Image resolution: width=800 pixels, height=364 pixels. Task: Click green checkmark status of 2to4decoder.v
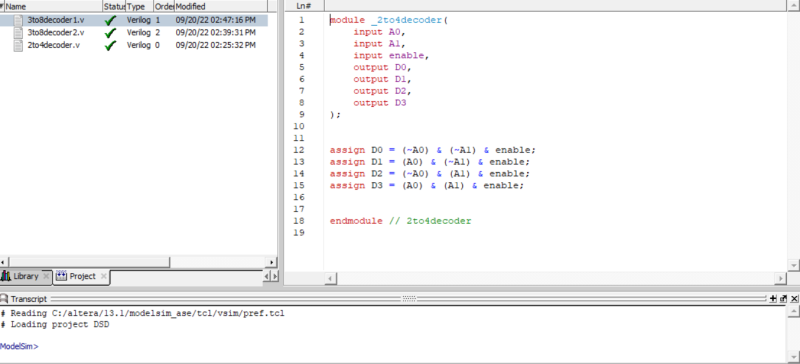tap(110, 45)
